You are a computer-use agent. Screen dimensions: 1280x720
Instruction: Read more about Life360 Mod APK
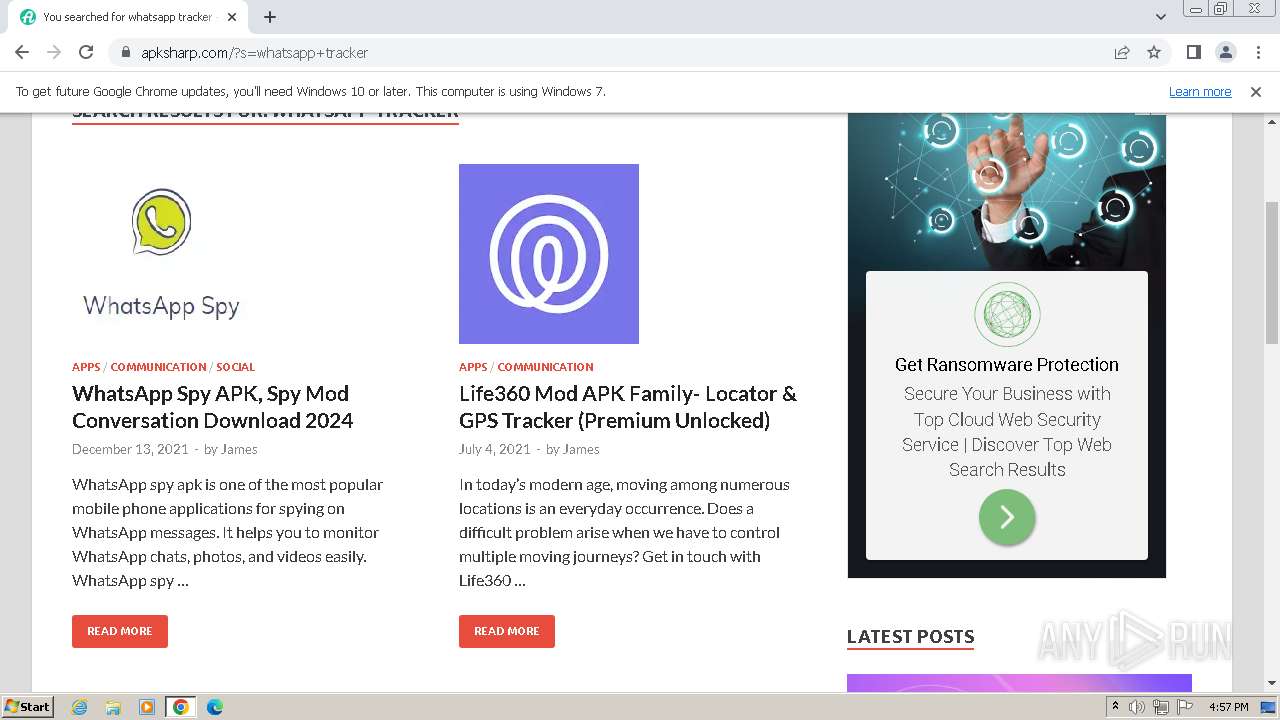pyautogui.click(x=507, y=631)
